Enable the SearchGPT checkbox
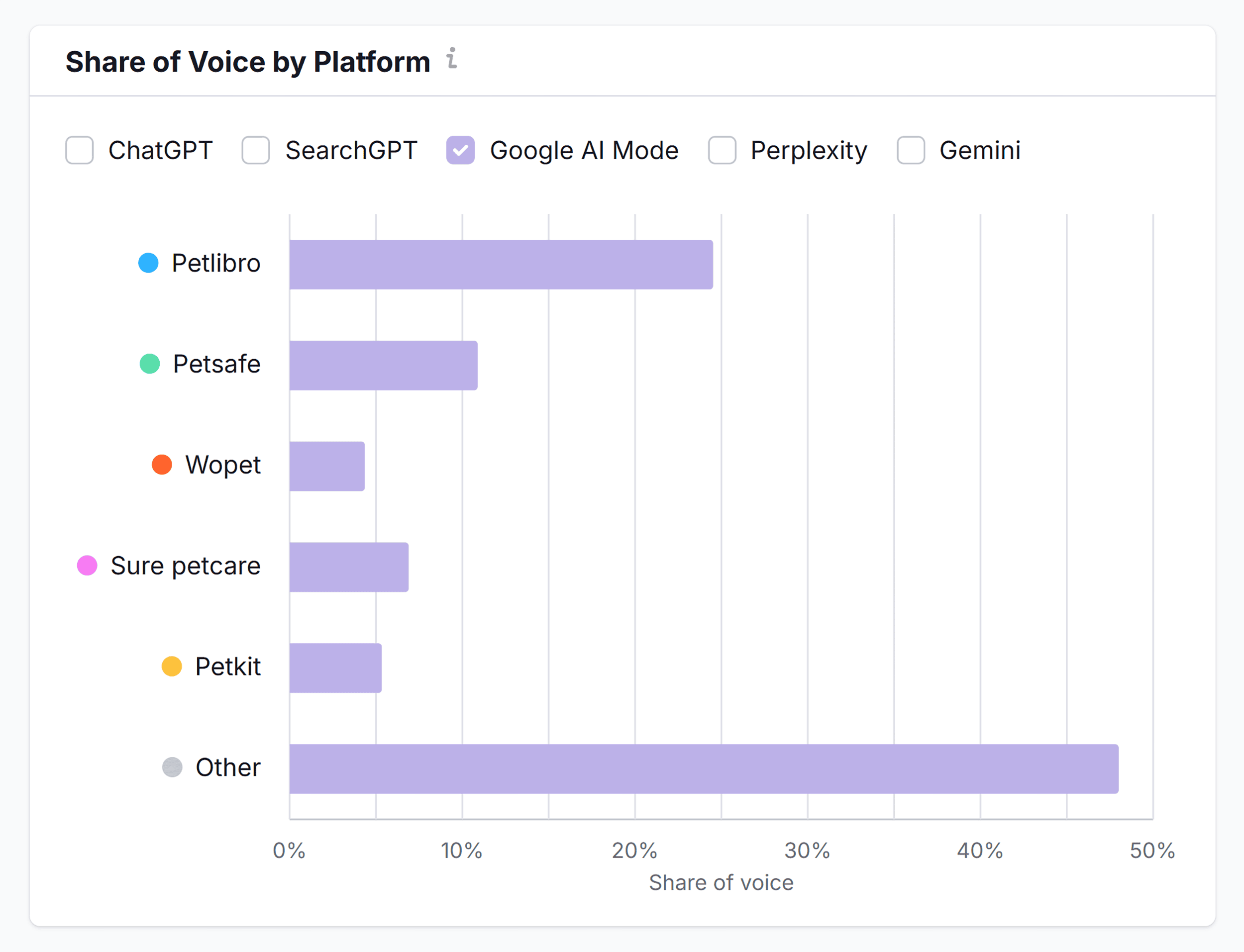The width and height of the screenshot is (1244, 952). [256, 150]
